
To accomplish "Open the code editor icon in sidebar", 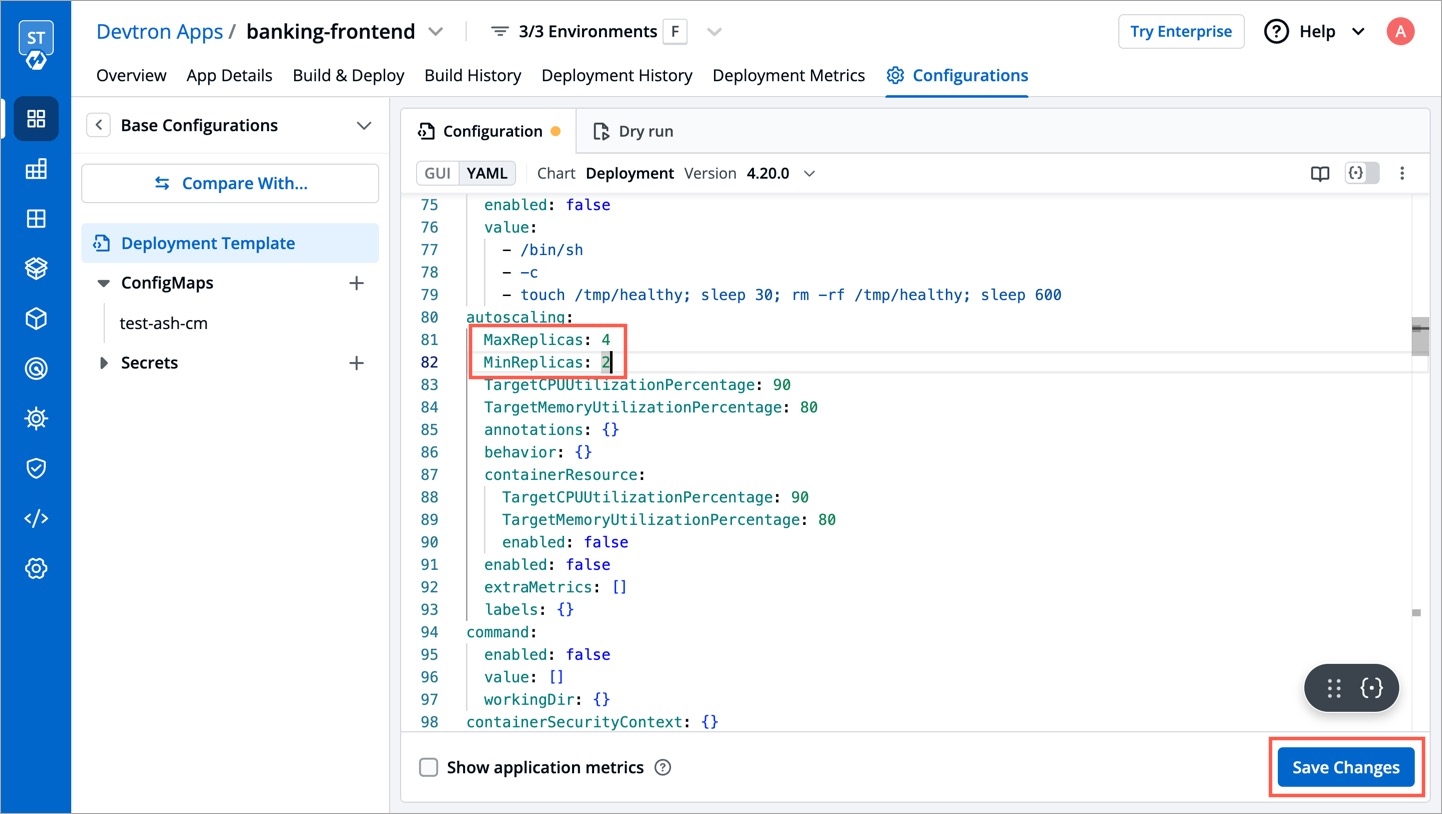I will tap(36, 518).
